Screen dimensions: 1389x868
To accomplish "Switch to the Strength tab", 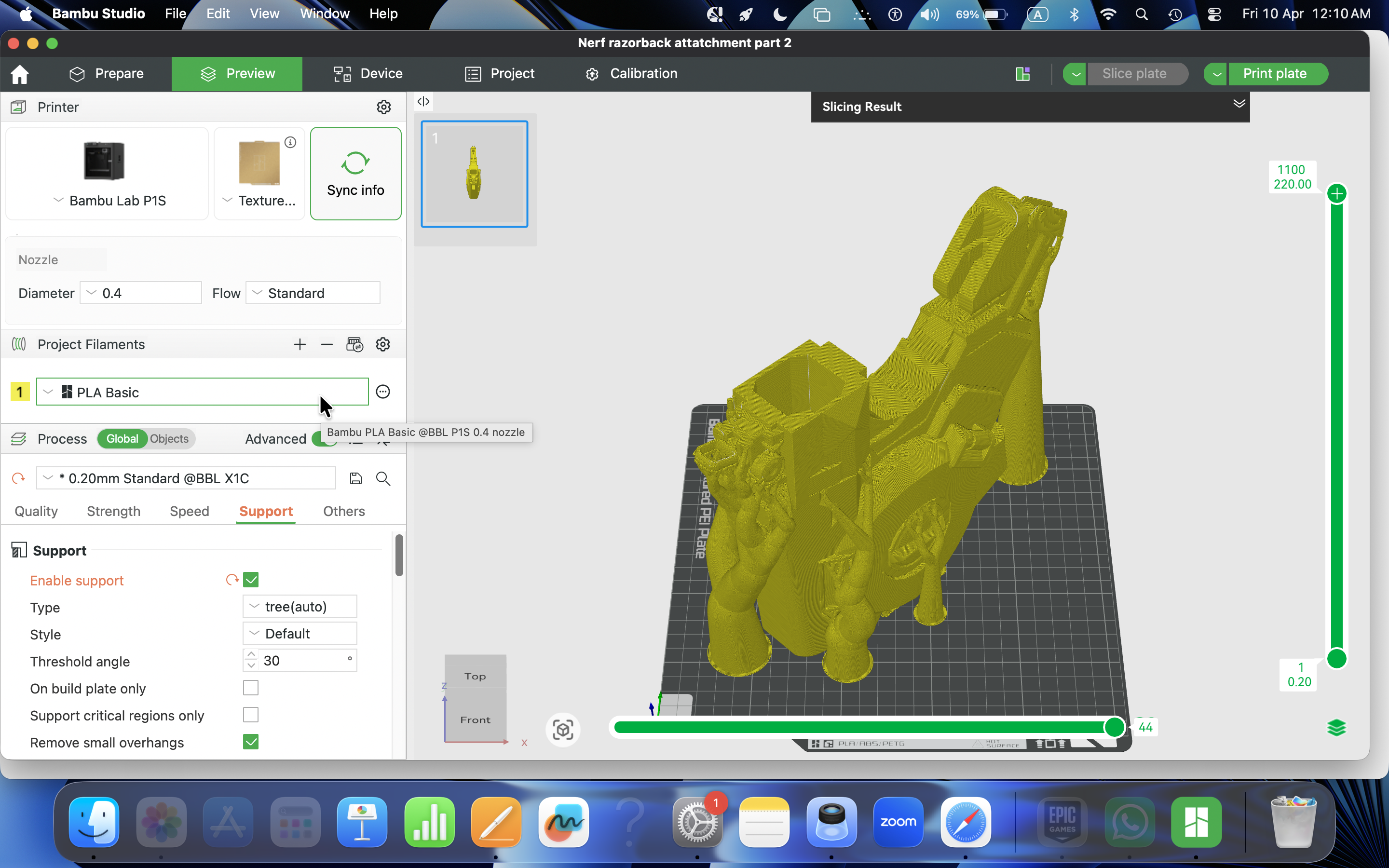I will pyautogui.click(x=114, y=511).
